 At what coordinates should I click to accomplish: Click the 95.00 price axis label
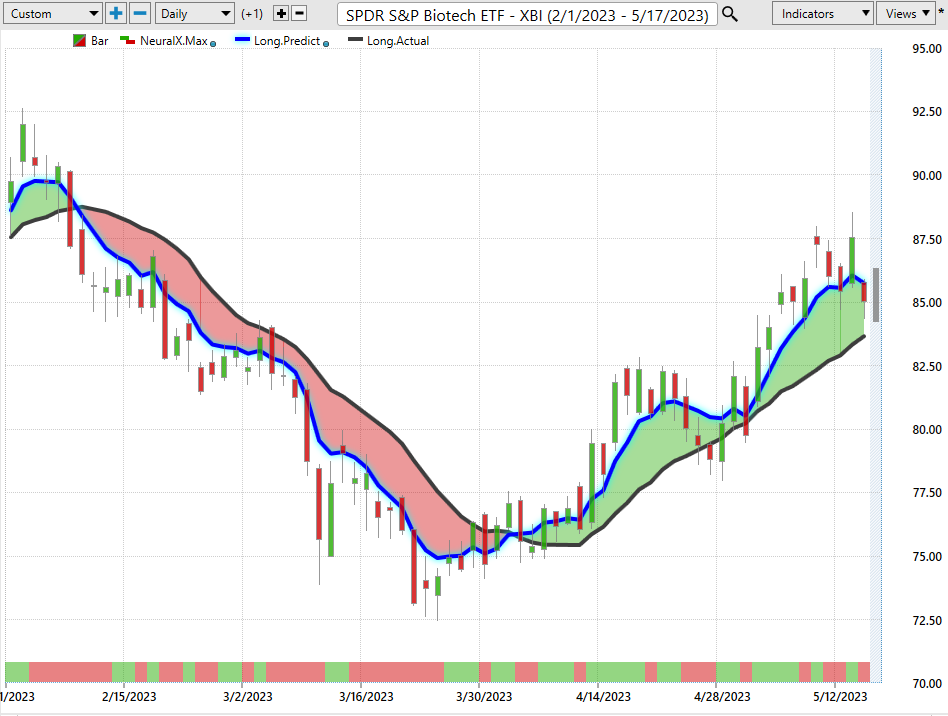(927, 49)
